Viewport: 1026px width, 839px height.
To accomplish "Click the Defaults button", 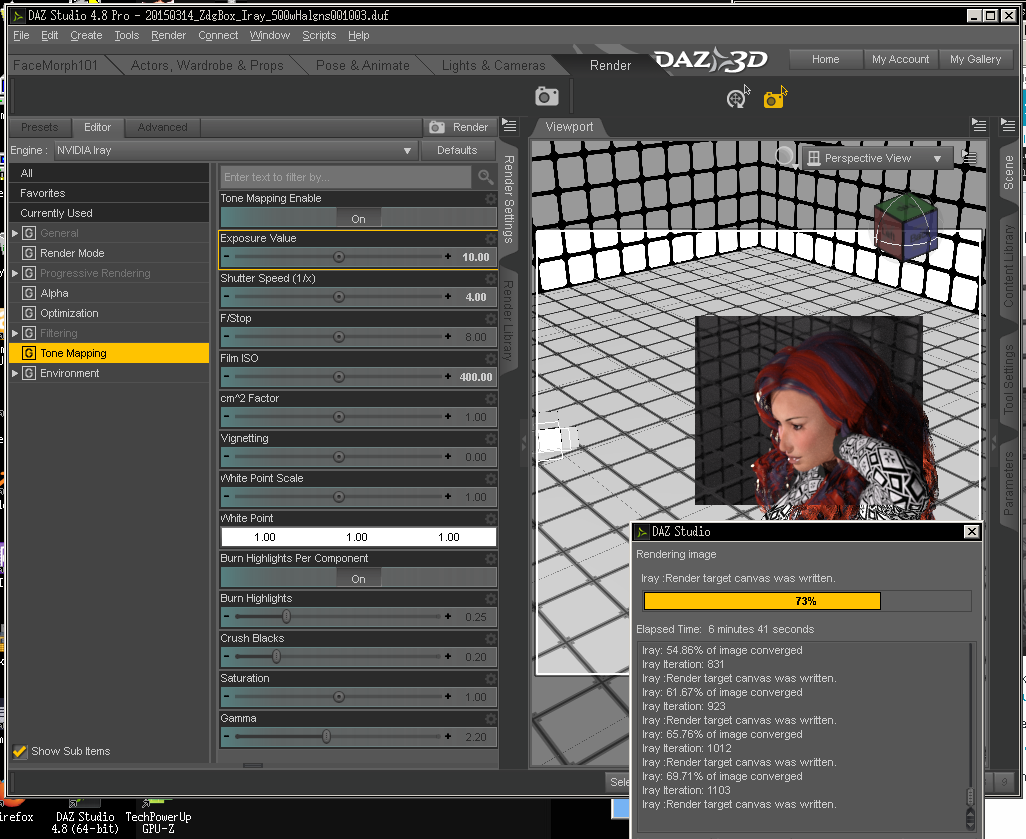I will pyautogui.click(x=457, y=151).
